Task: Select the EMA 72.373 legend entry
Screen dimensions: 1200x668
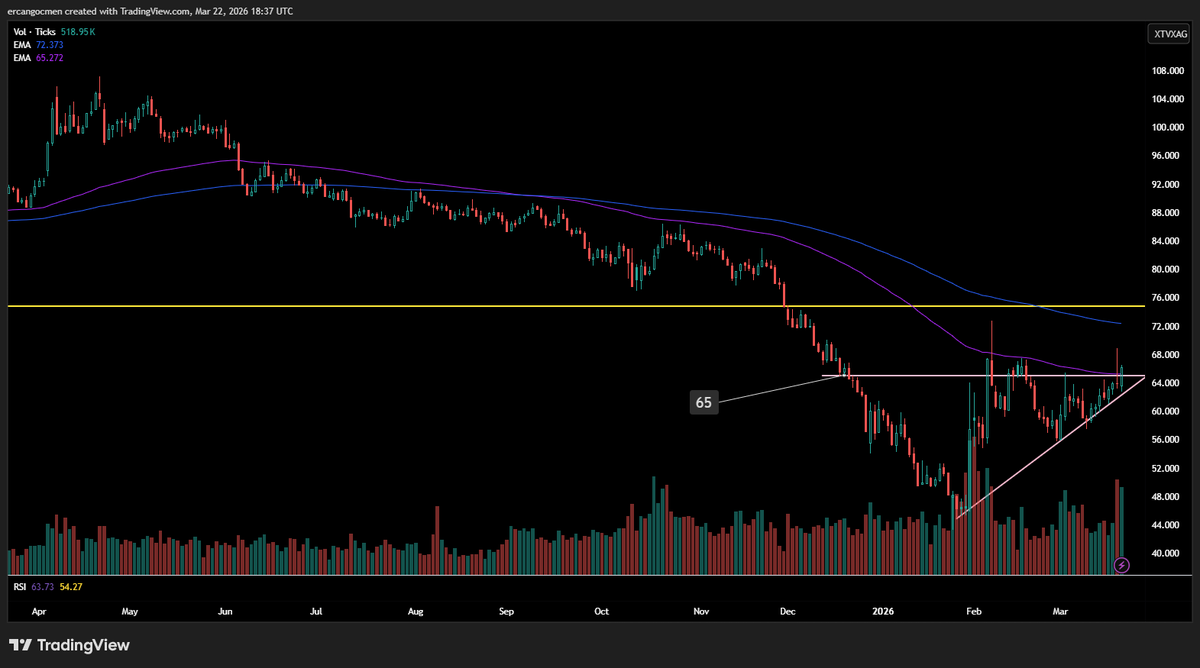Action: pos(39,45)
